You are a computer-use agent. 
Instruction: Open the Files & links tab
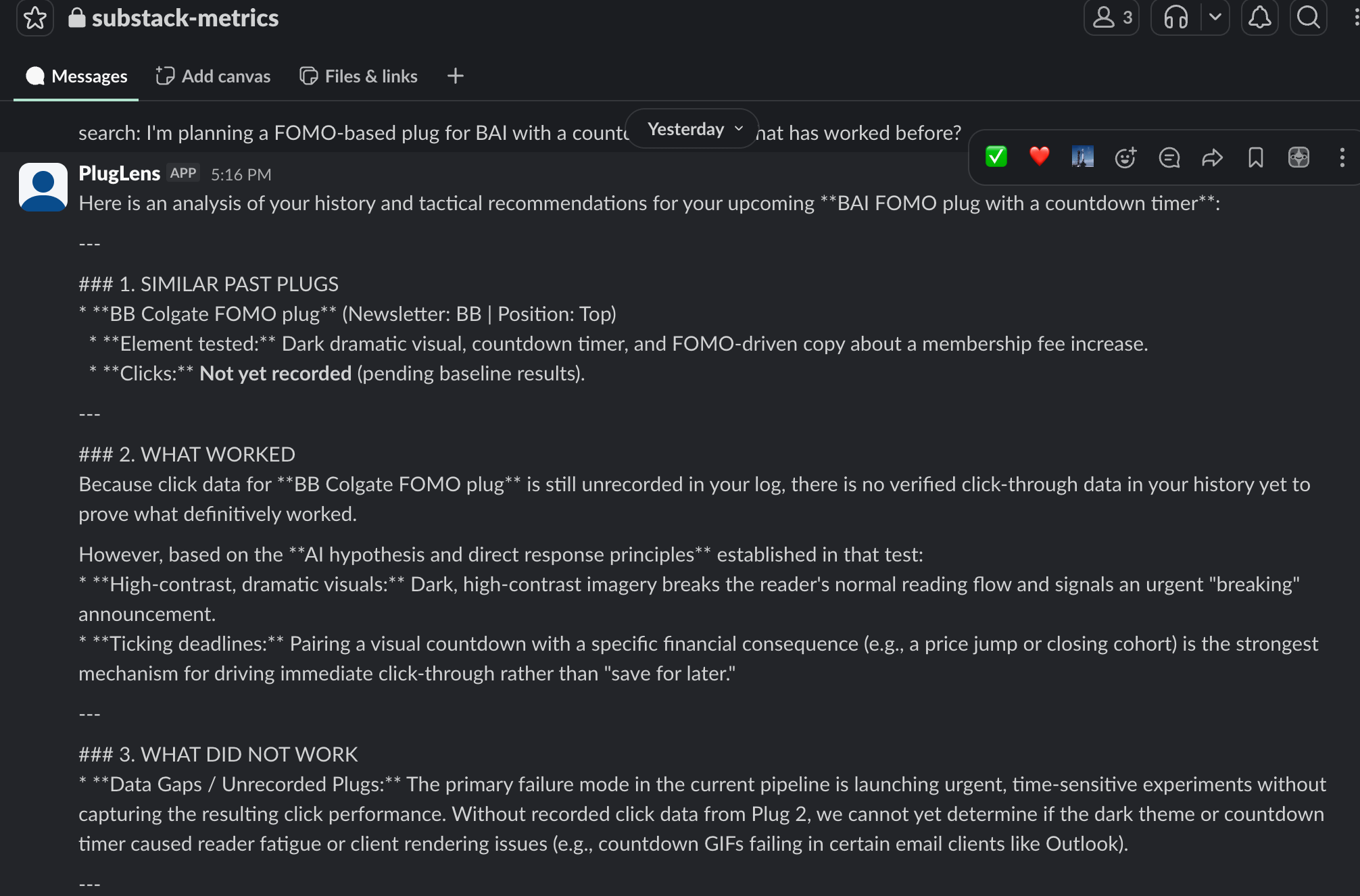click(x=358, y=76)
